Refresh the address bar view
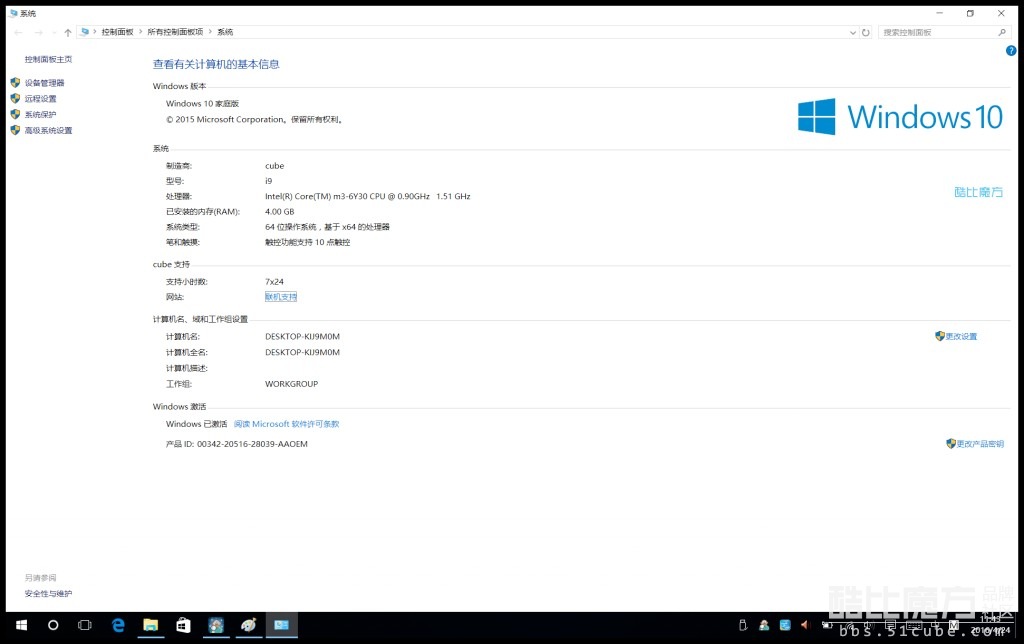The width and height of the screenshot is (1024, 644). 866,33
